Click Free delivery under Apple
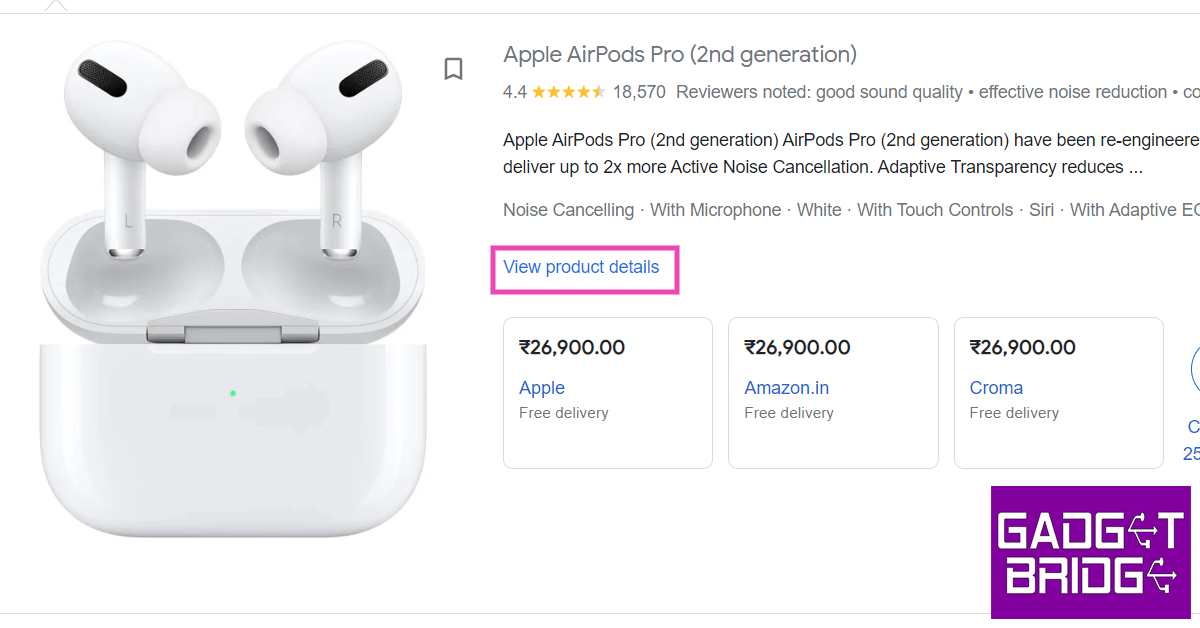 coord(564,413)
